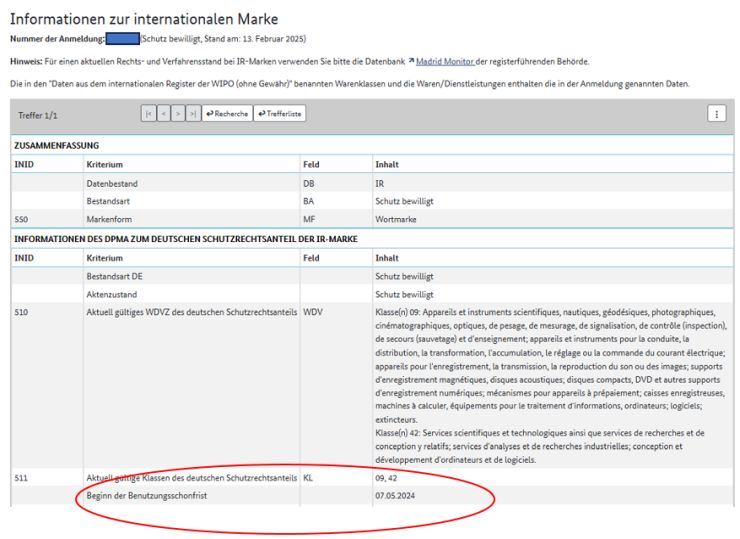Open the Madrid Monitor link

click(444, 61)
